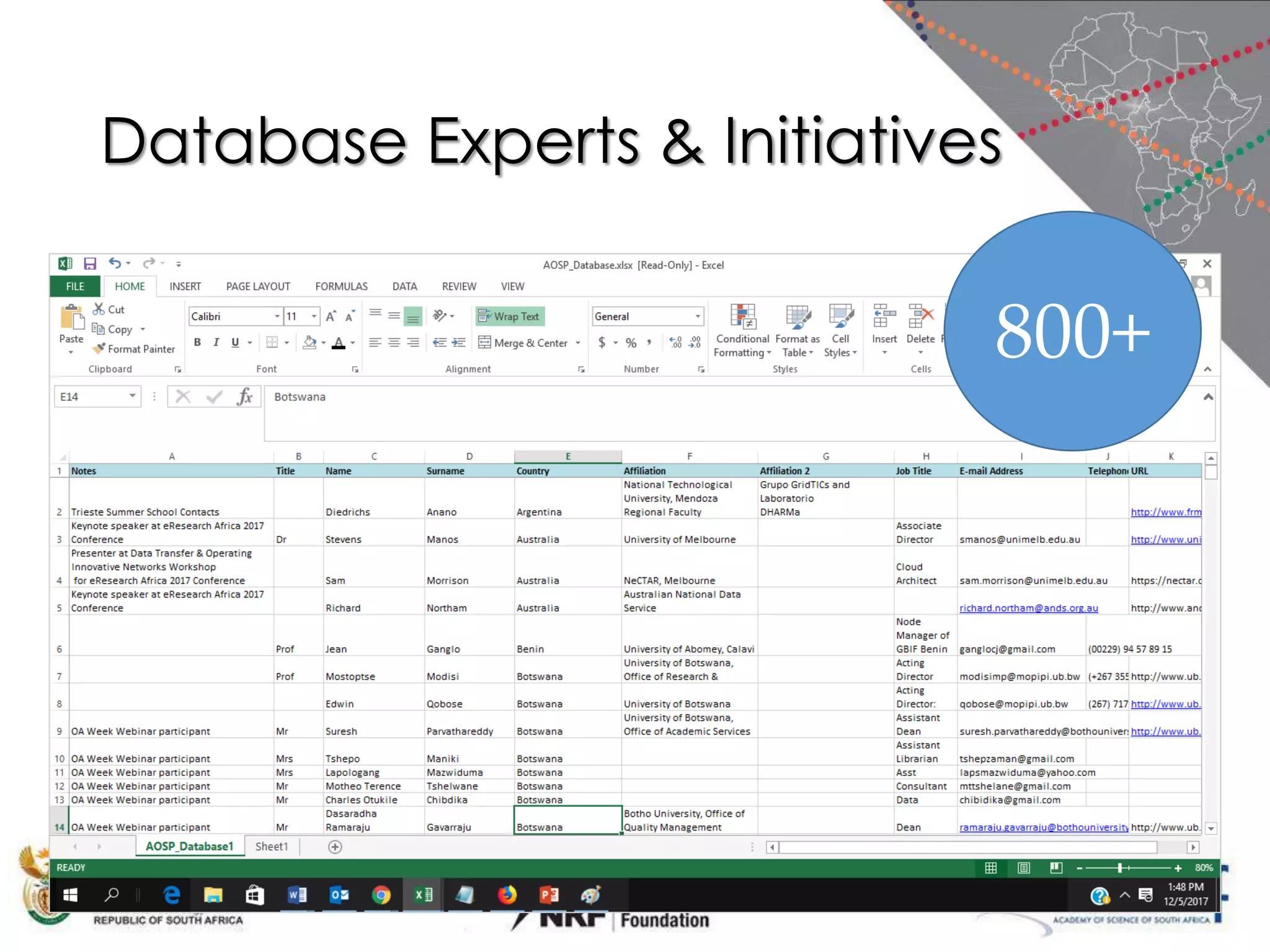Toggle Align Left horizontal alignment
The image size is (1270, 952).
click(x=375, y=342)
